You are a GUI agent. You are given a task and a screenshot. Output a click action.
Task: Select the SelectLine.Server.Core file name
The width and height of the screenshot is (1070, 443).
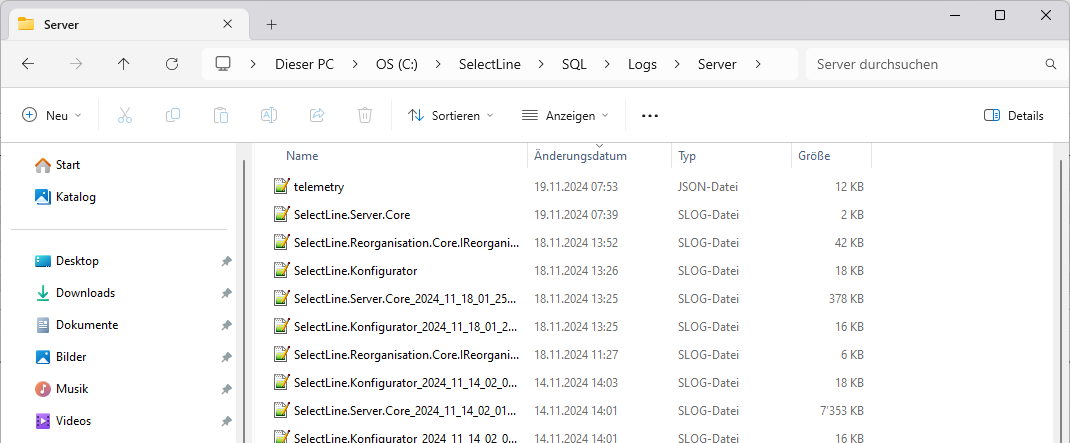click(x=351, y=214)
